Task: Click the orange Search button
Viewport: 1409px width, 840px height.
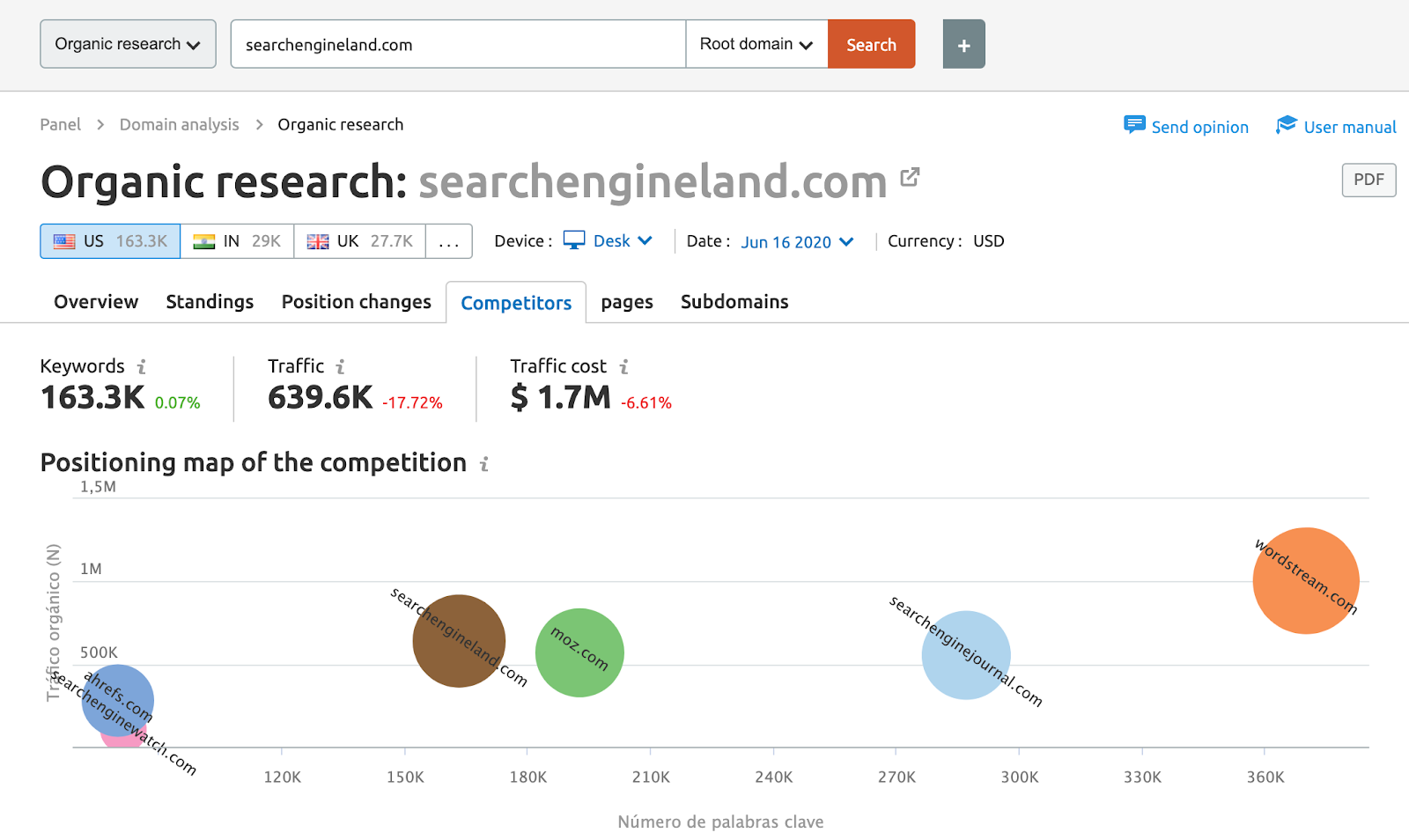Action: (872, 44)
